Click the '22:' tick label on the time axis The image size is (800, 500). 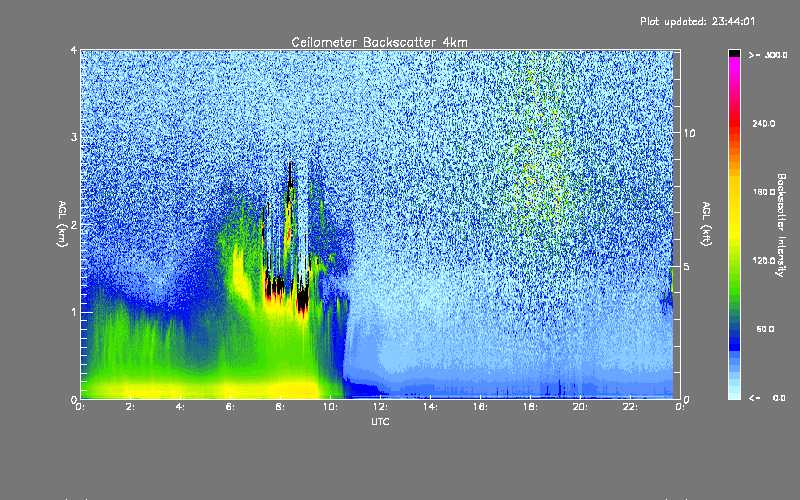tap(630, 407)
